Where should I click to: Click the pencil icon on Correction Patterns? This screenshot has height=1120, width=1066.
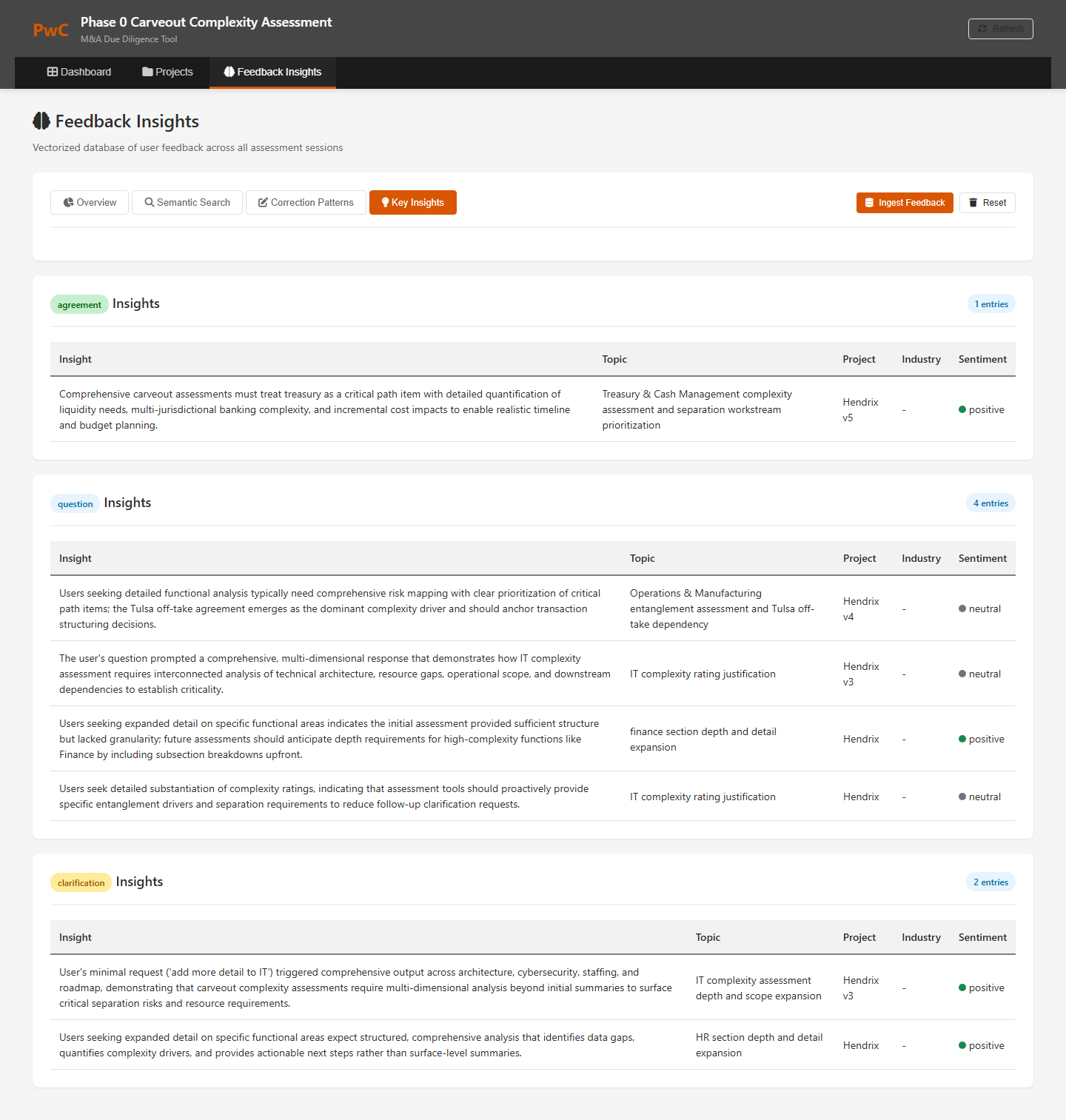pos(263,202)
